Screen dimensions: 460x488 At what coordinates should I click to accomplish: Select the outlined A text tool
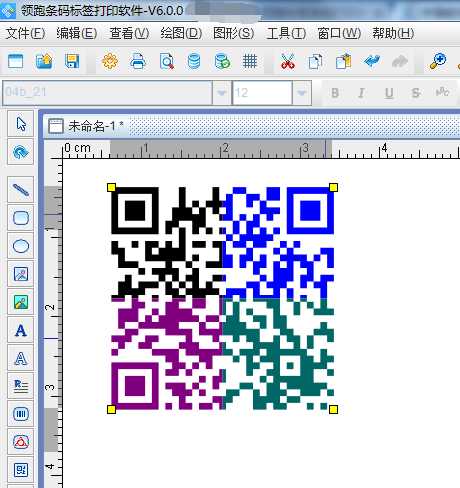coord(21,358)
